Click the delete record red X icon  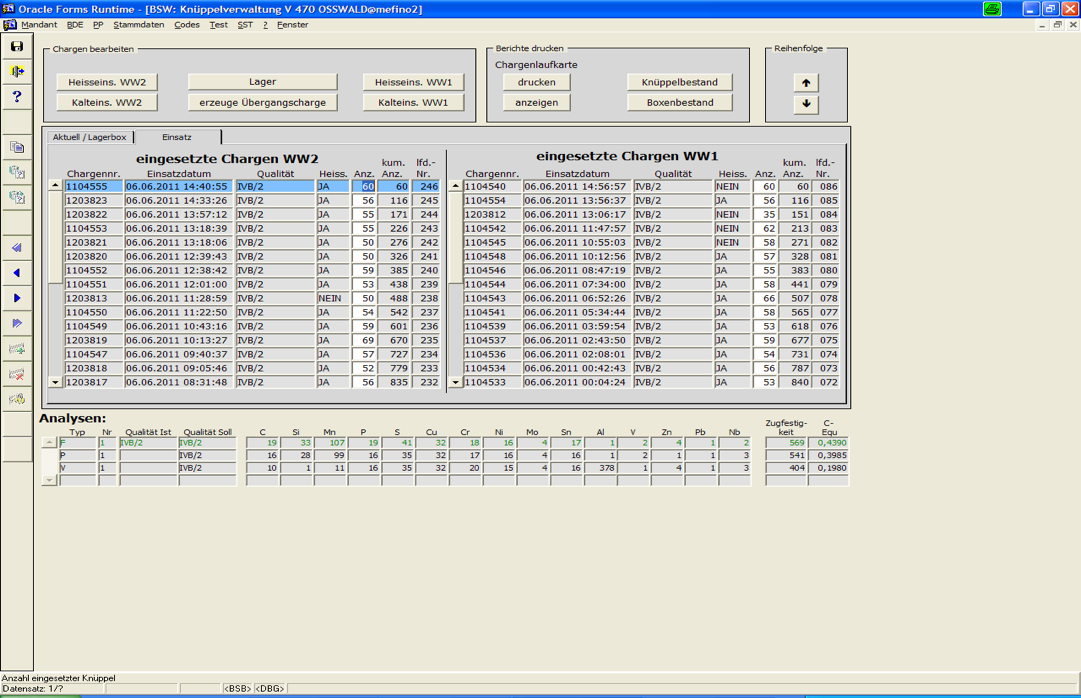[17, 374]
